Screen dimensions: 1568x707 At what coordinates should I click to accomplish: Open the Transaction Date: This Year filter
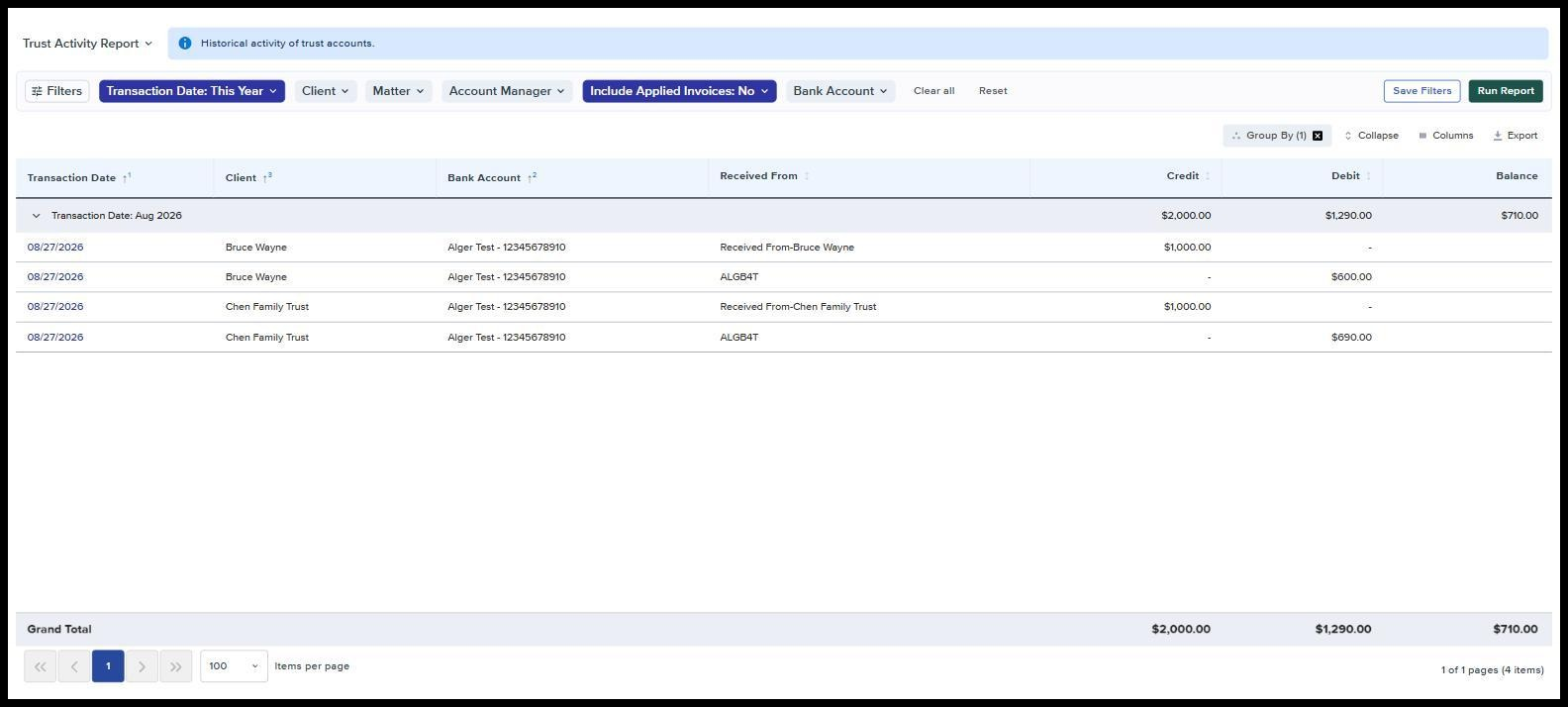[x=192, y=91]
